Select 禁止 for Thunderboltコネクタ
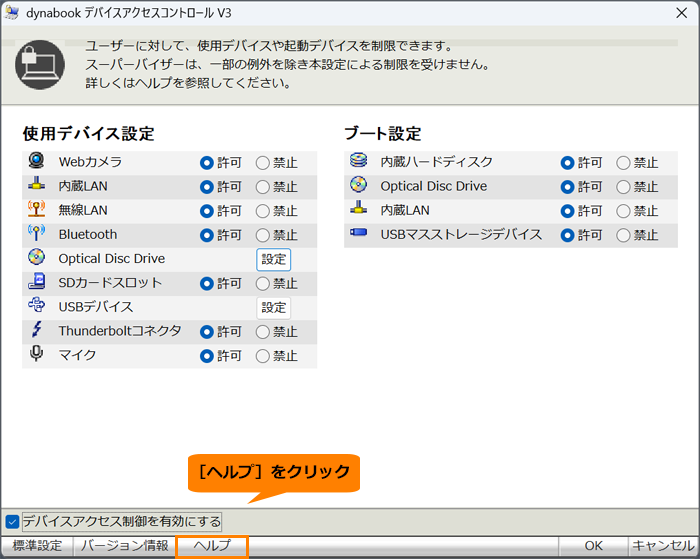The width and height of the screenshot is (700, 559). coord(262,332)
